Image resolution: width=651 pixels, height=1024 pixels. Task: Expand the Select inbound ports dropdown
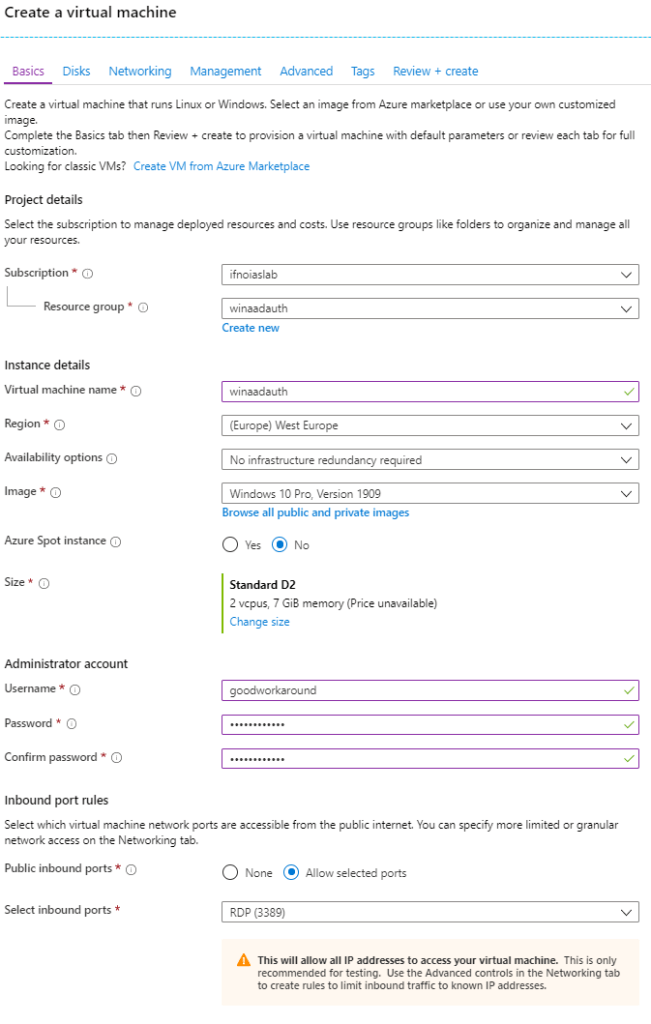pyautogui.click(x=430, y=912)
